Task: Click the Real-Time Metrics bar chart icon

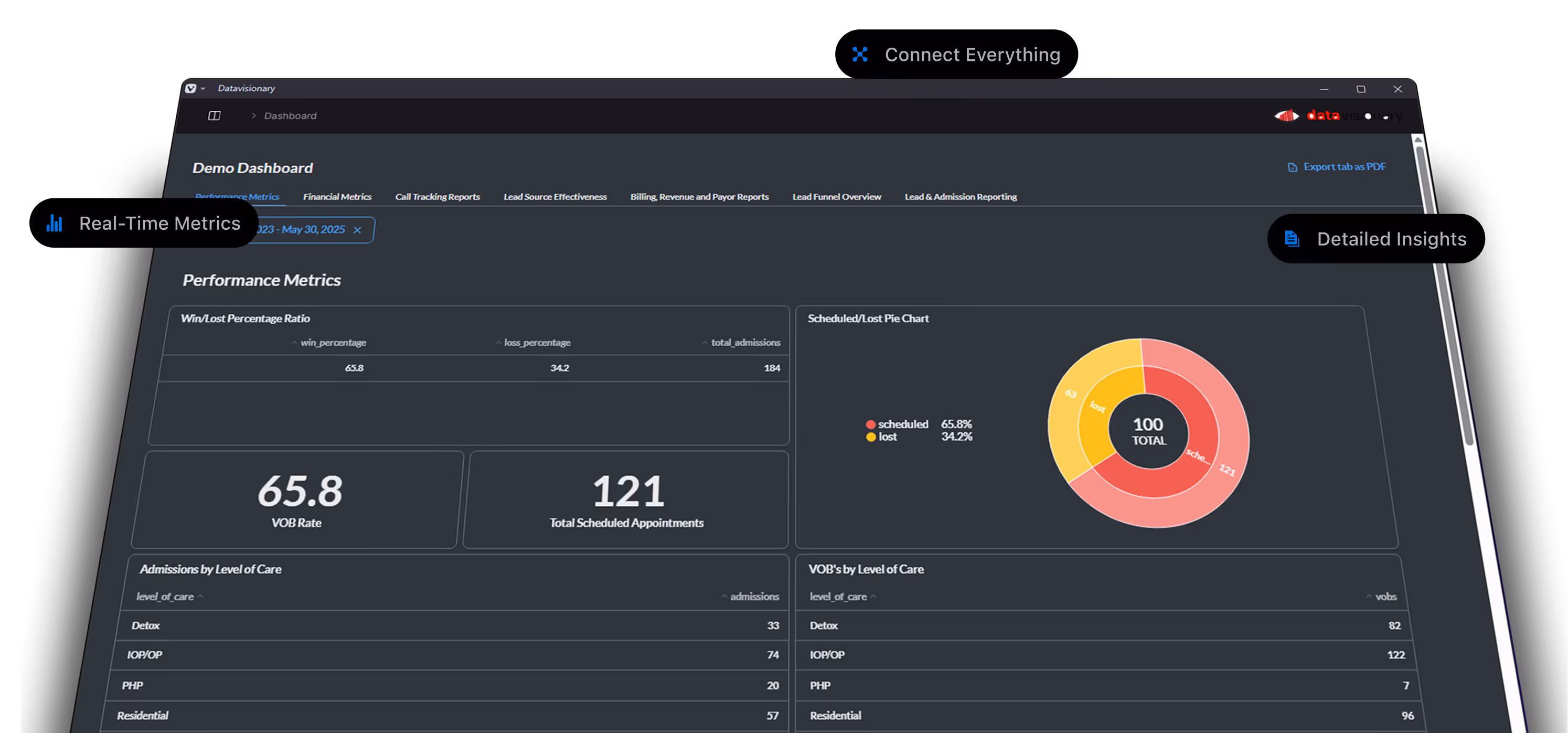Action: point(55,224)
